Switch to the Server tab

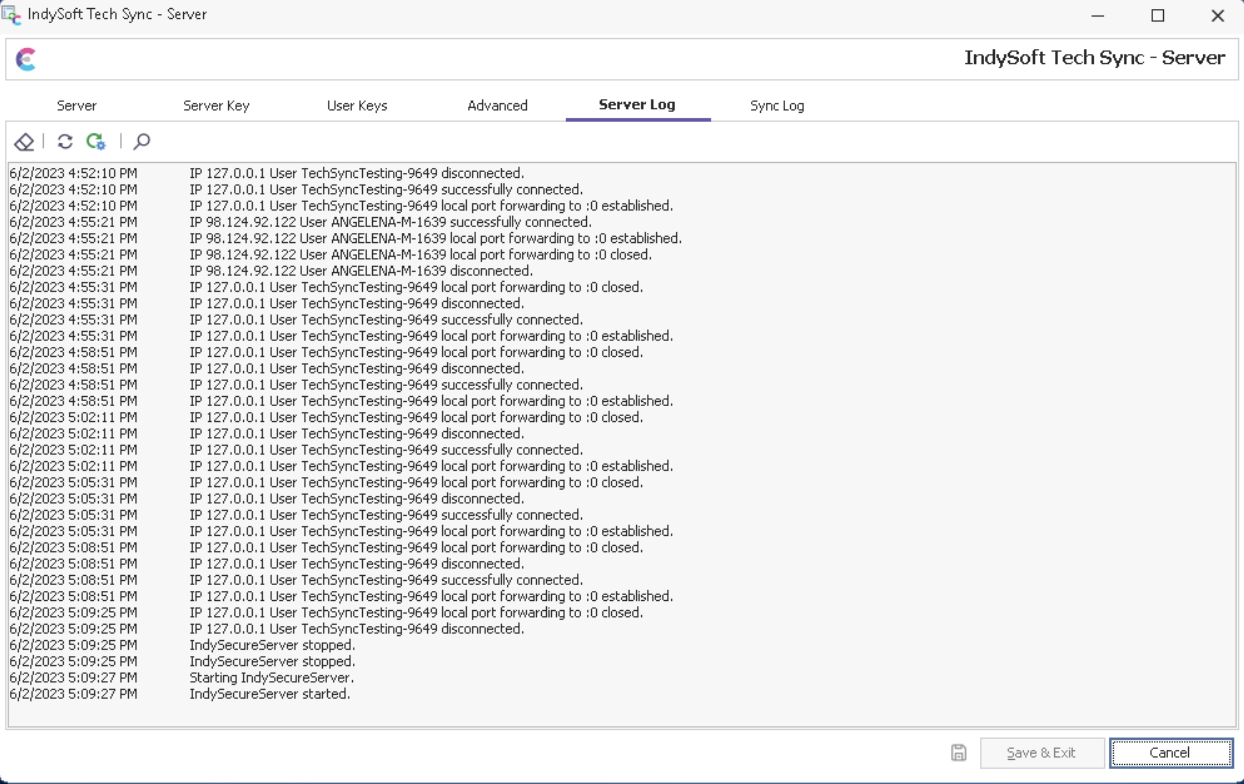[x=77, y=106]
